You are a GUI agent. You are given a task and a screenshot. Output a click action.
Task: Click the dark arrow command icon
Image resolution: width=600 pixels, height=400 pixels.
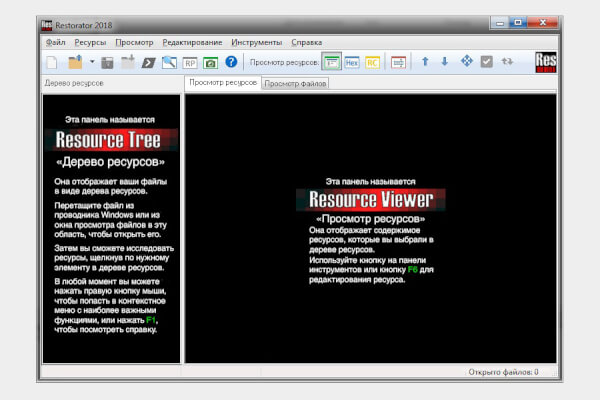[x=148, y=63]
